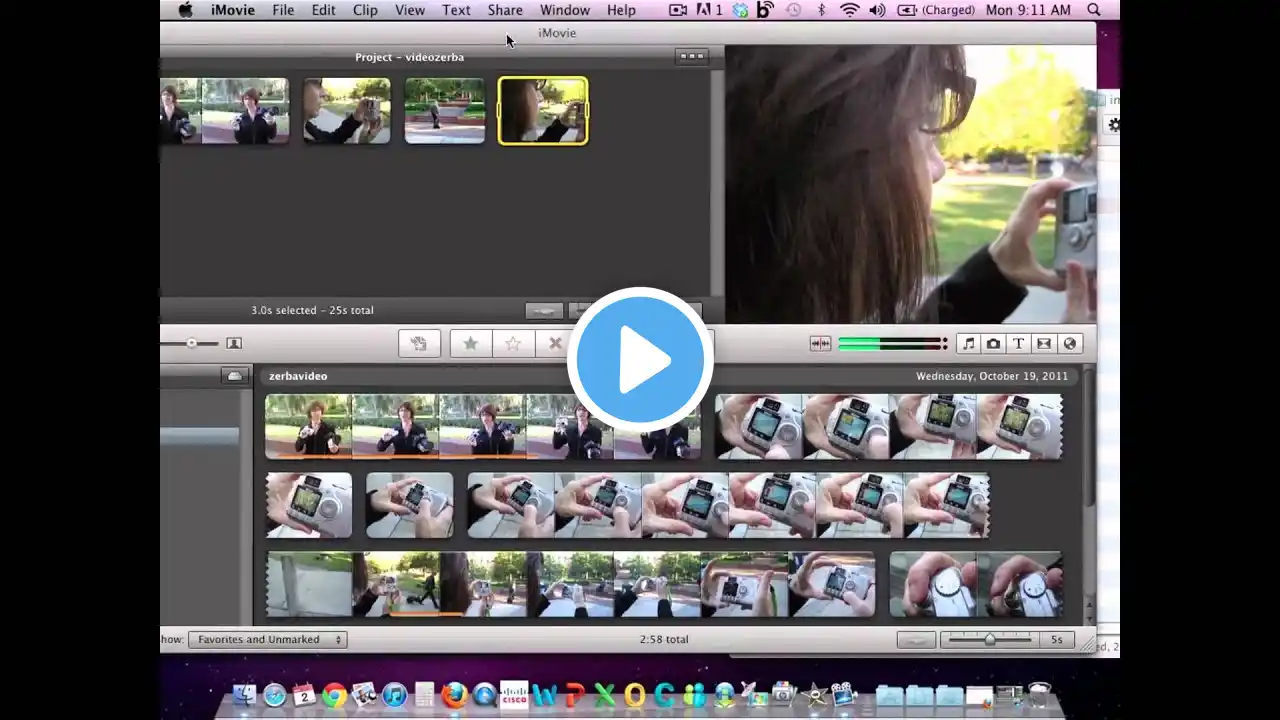Open the Music and Sound Effects browser

point(968,343)
